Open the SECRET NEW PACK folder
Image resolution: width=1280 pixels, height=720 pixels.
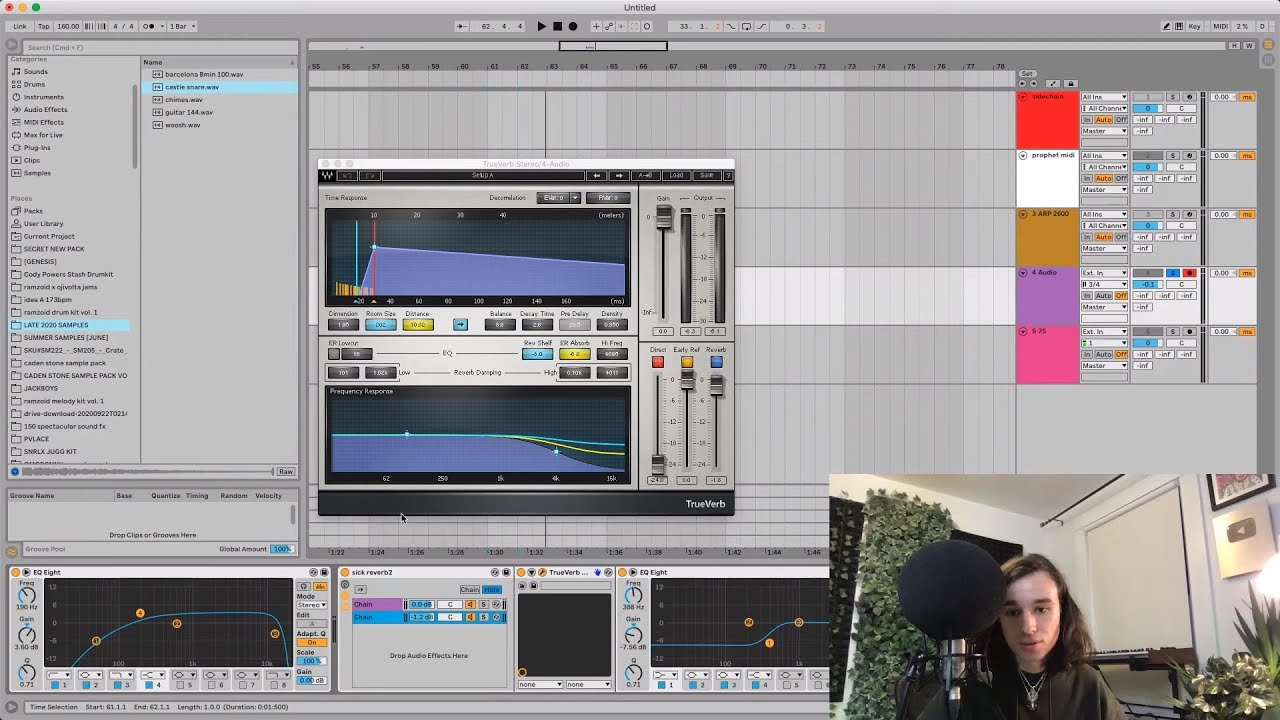pyautogui.click(x=54, y=249)
